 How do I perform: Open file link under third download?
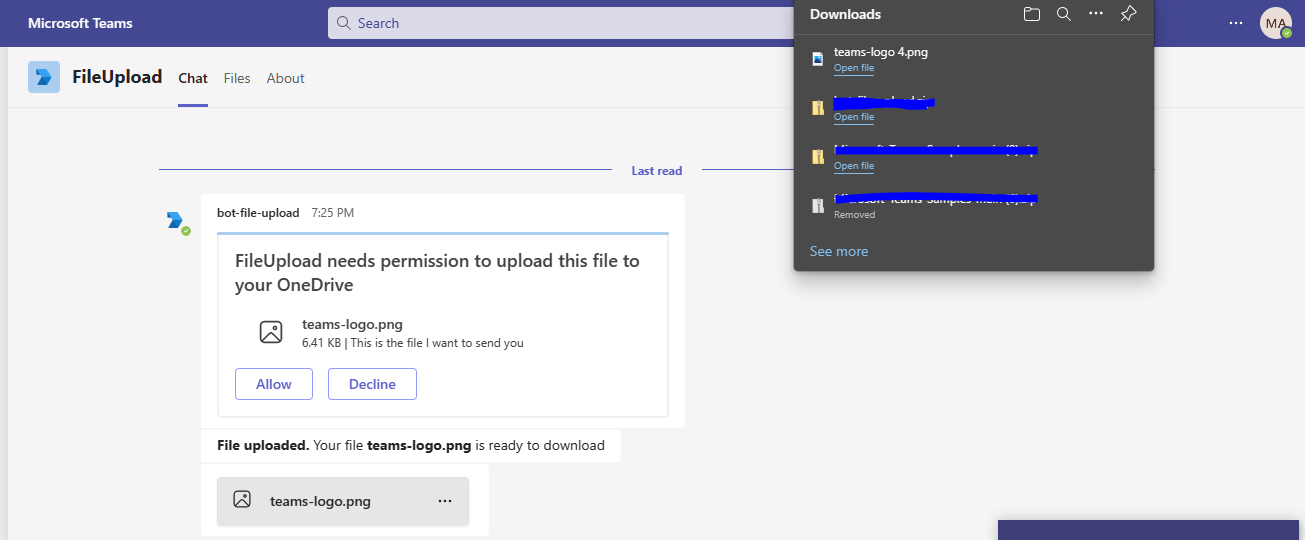point(854,166)
